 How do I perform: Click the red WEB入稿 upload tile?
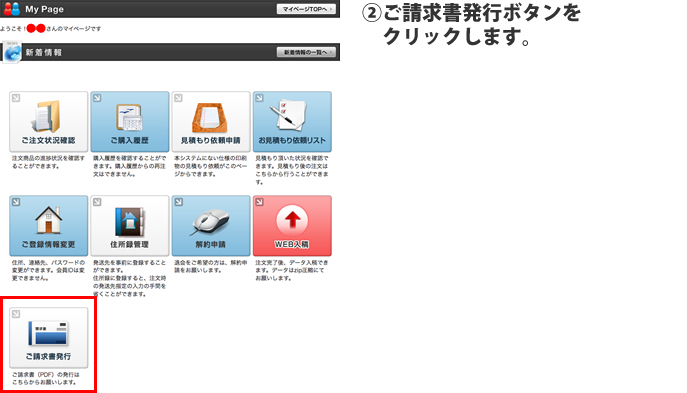292,226
